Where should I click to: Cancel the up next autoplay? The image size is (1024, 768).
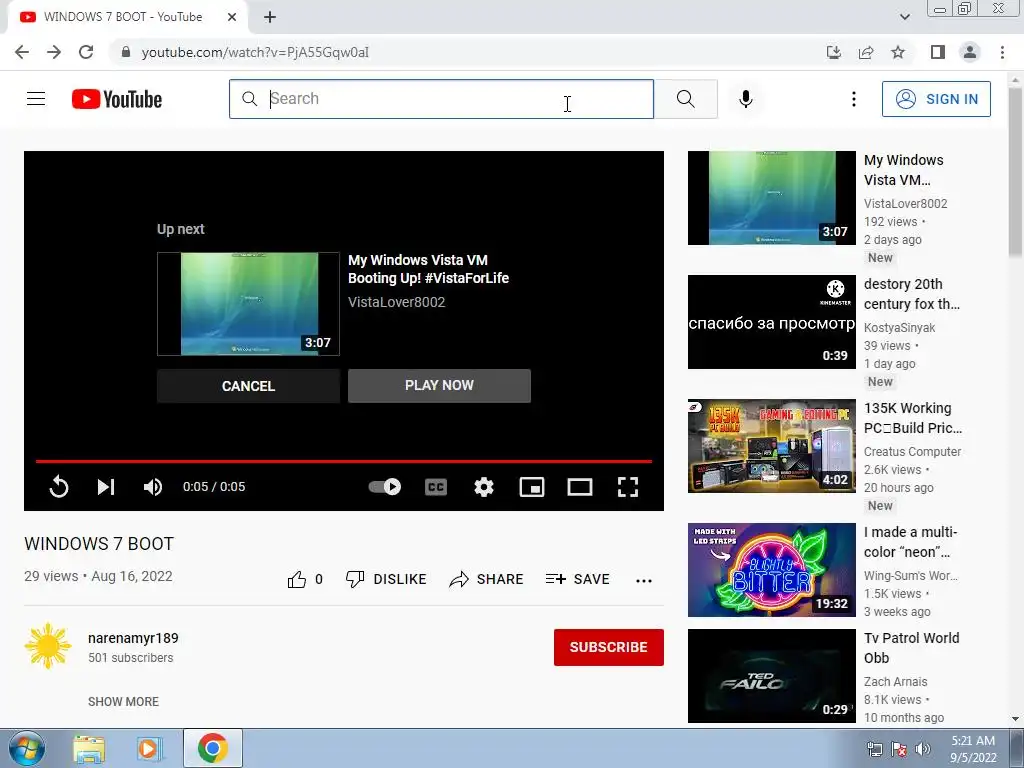coord(248,386)
